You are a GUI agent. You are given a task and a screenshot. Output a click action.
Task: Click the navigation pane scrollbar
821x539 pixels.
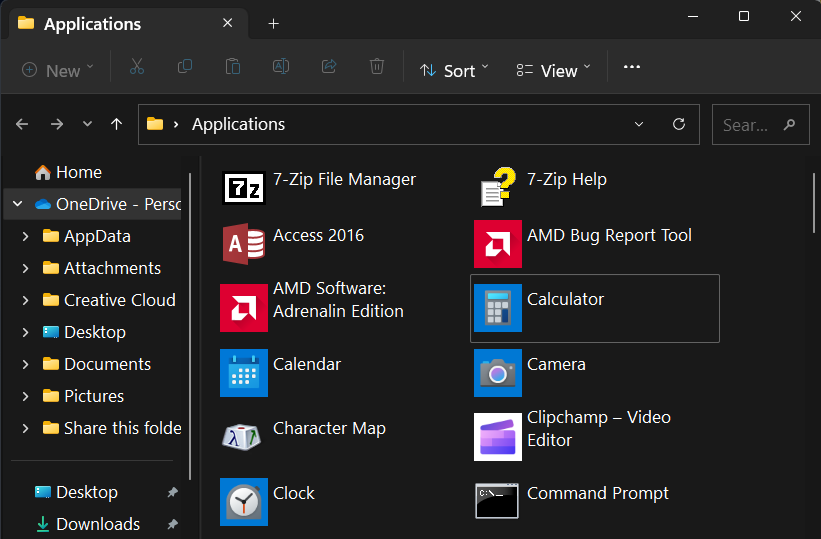[190, 326]
